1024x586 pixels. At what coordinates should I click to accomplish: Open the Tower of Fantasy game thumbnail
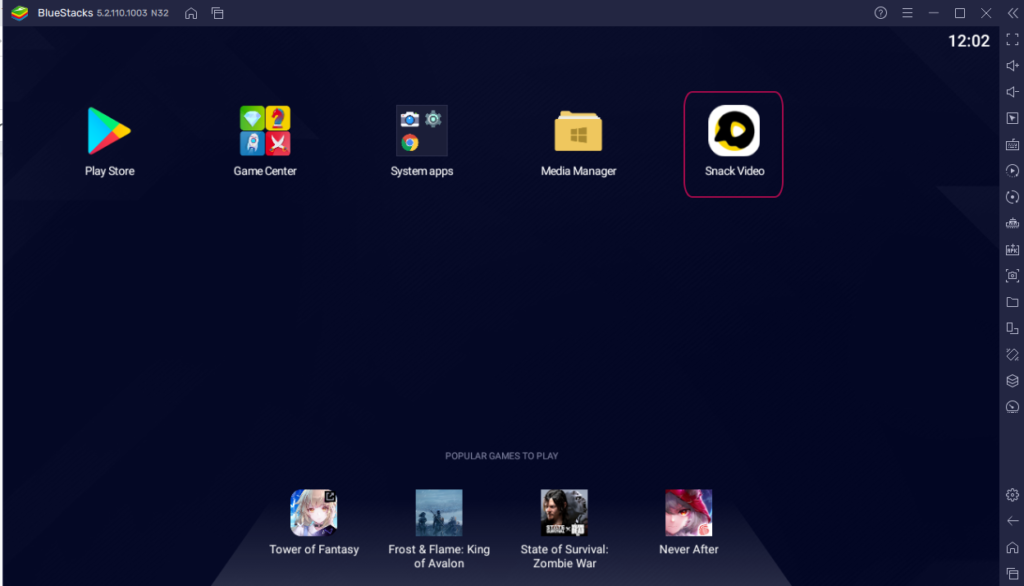click(314, 512)
